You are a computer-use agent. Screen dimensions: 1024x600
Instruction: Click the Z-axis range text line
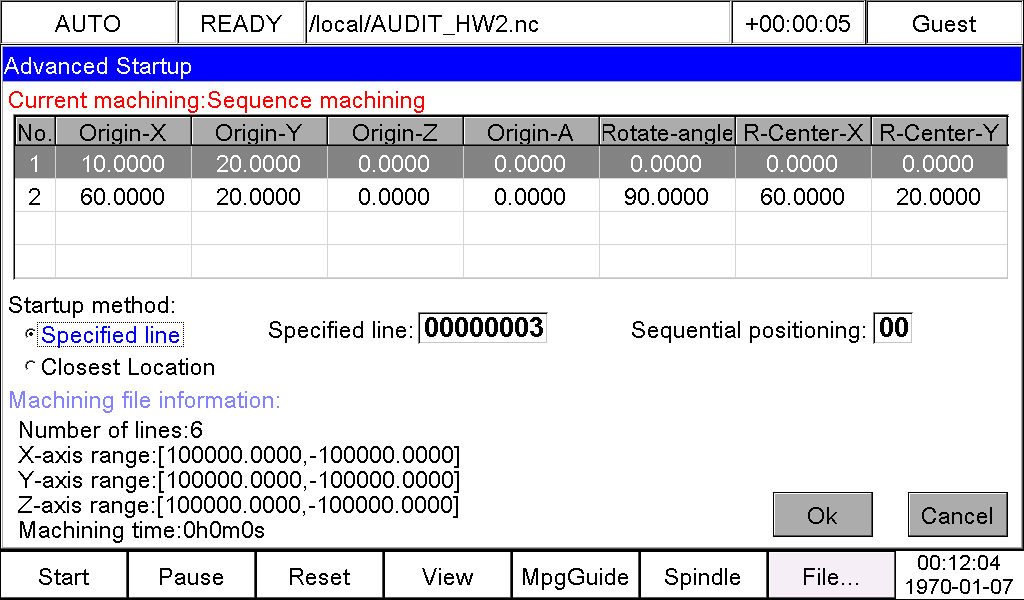[239, 505]
